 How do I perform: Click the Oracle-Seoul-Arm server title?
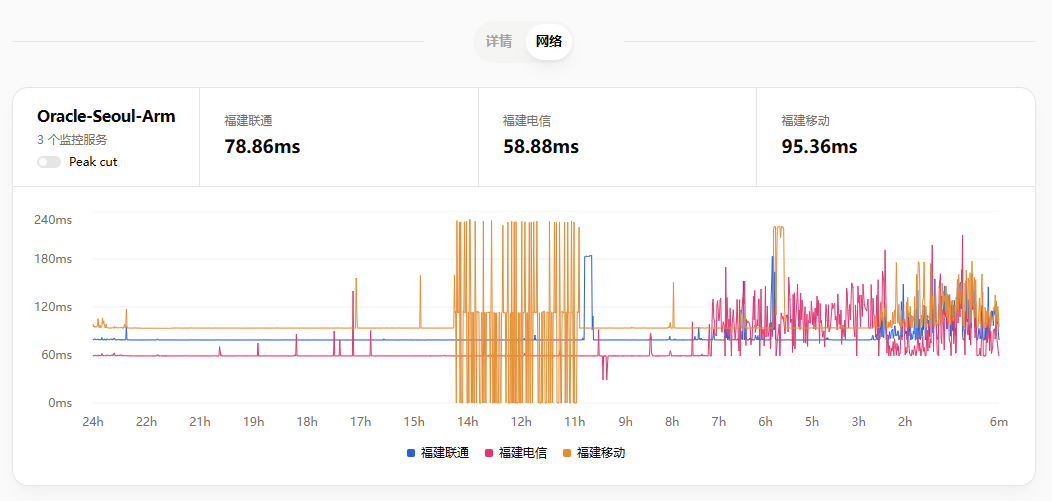click(106, 116)
